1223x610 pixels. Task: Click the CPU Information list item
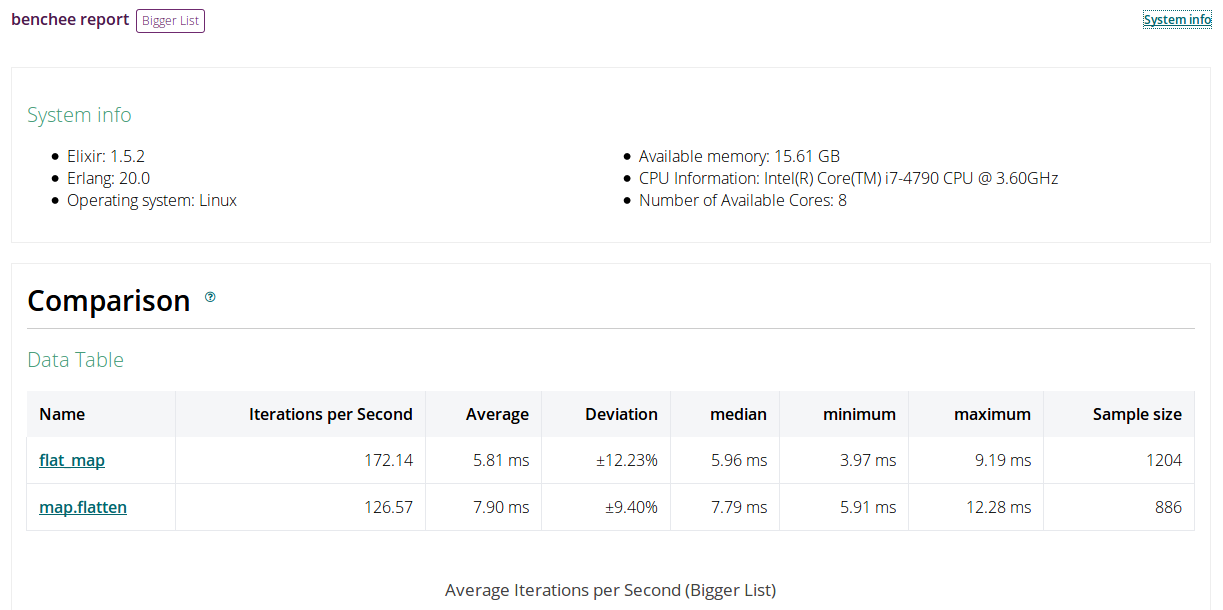pos(848,178)
